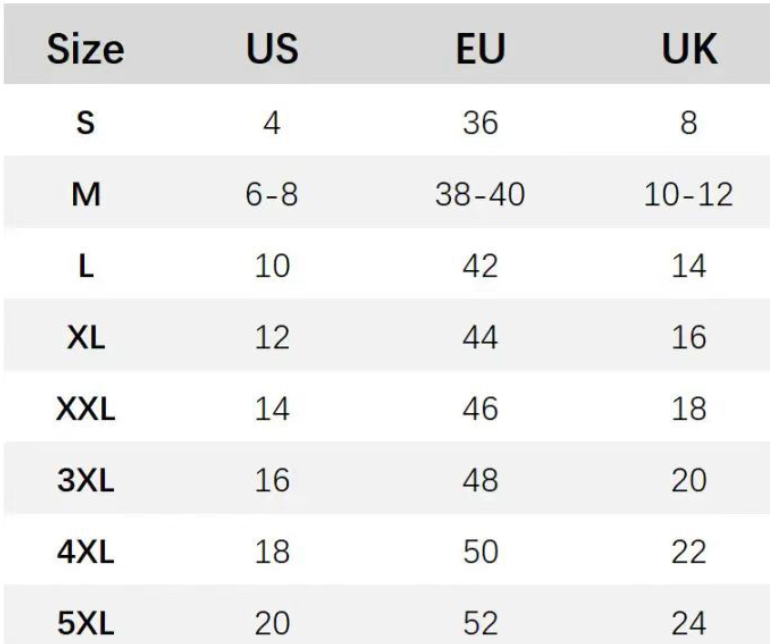
Task: Click EU value 38-40 in M row
Action: [480, 194]
